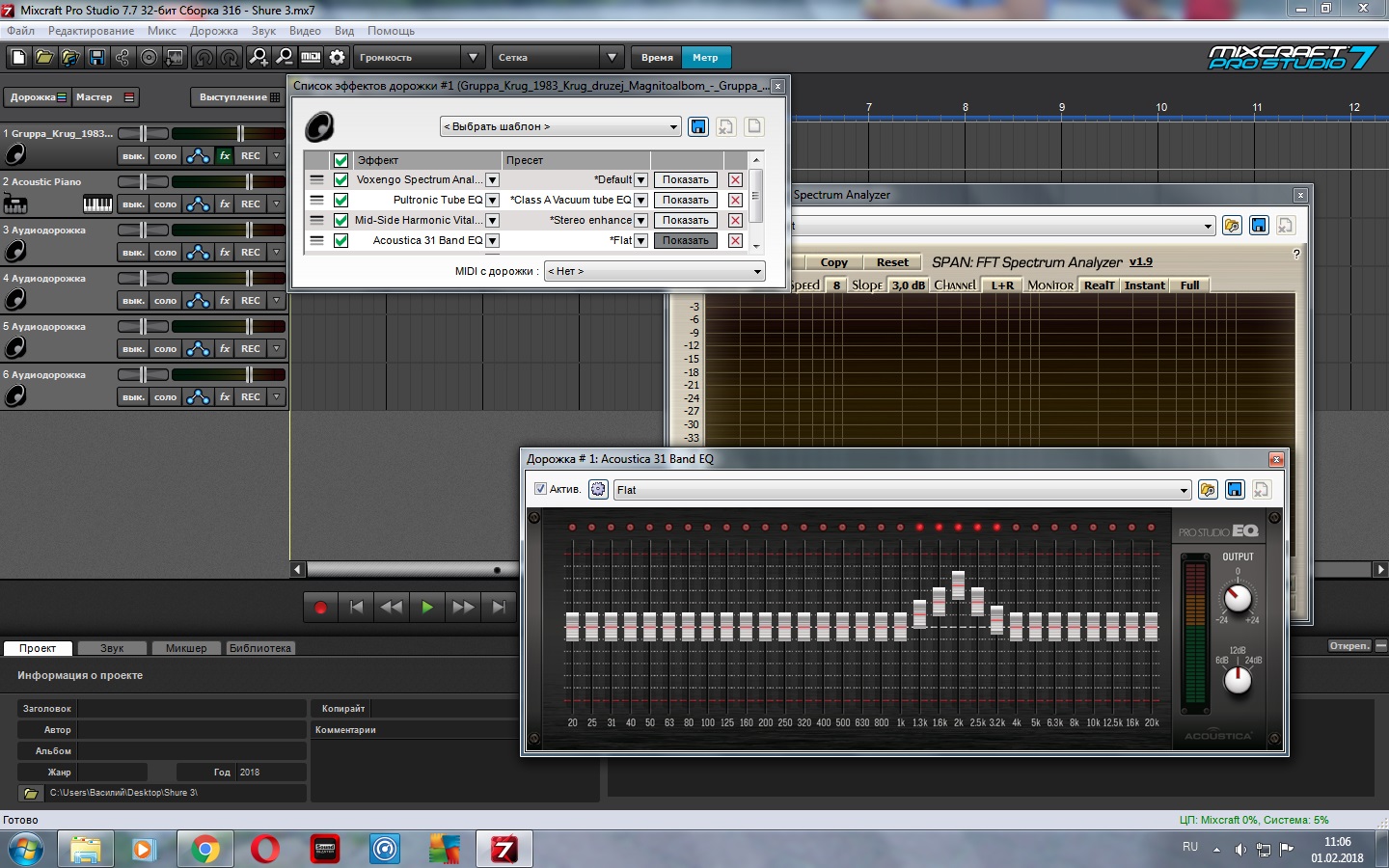The height and width of the screenshot is (868, 1389).
Task: Arm REC on track 3 Аудиодорожка
Action: 251,253
